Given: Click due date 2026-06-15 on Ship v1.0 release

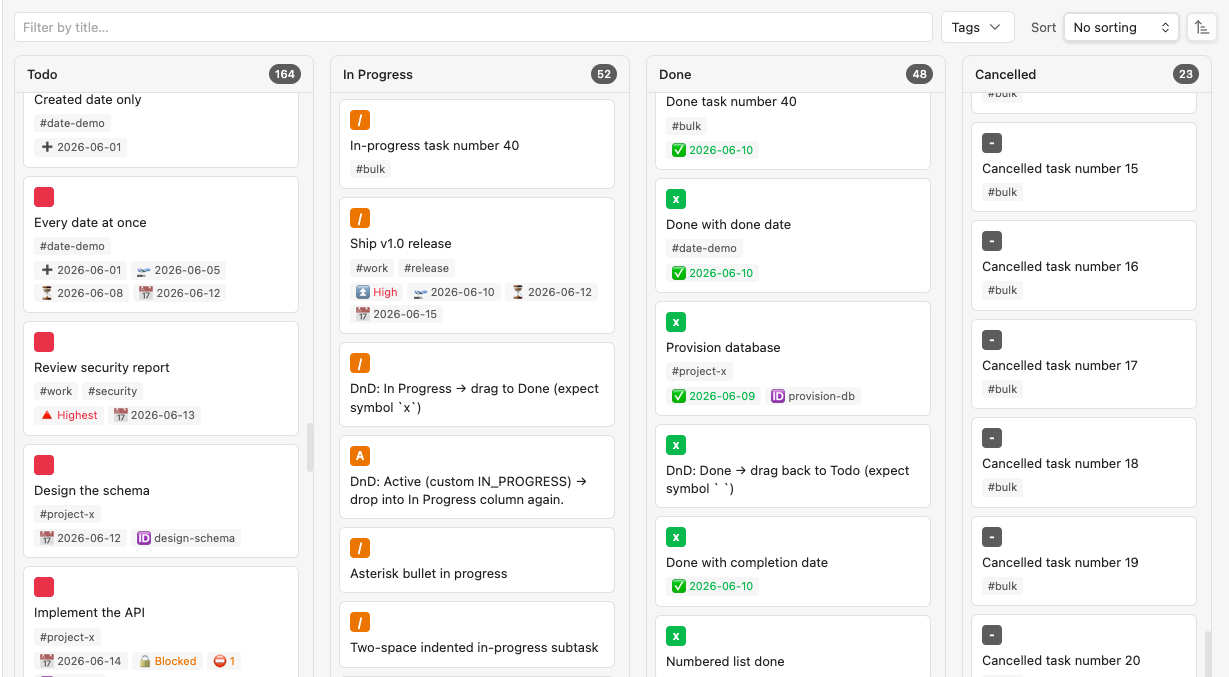Looking at the screenshot, I should (397, 314).
